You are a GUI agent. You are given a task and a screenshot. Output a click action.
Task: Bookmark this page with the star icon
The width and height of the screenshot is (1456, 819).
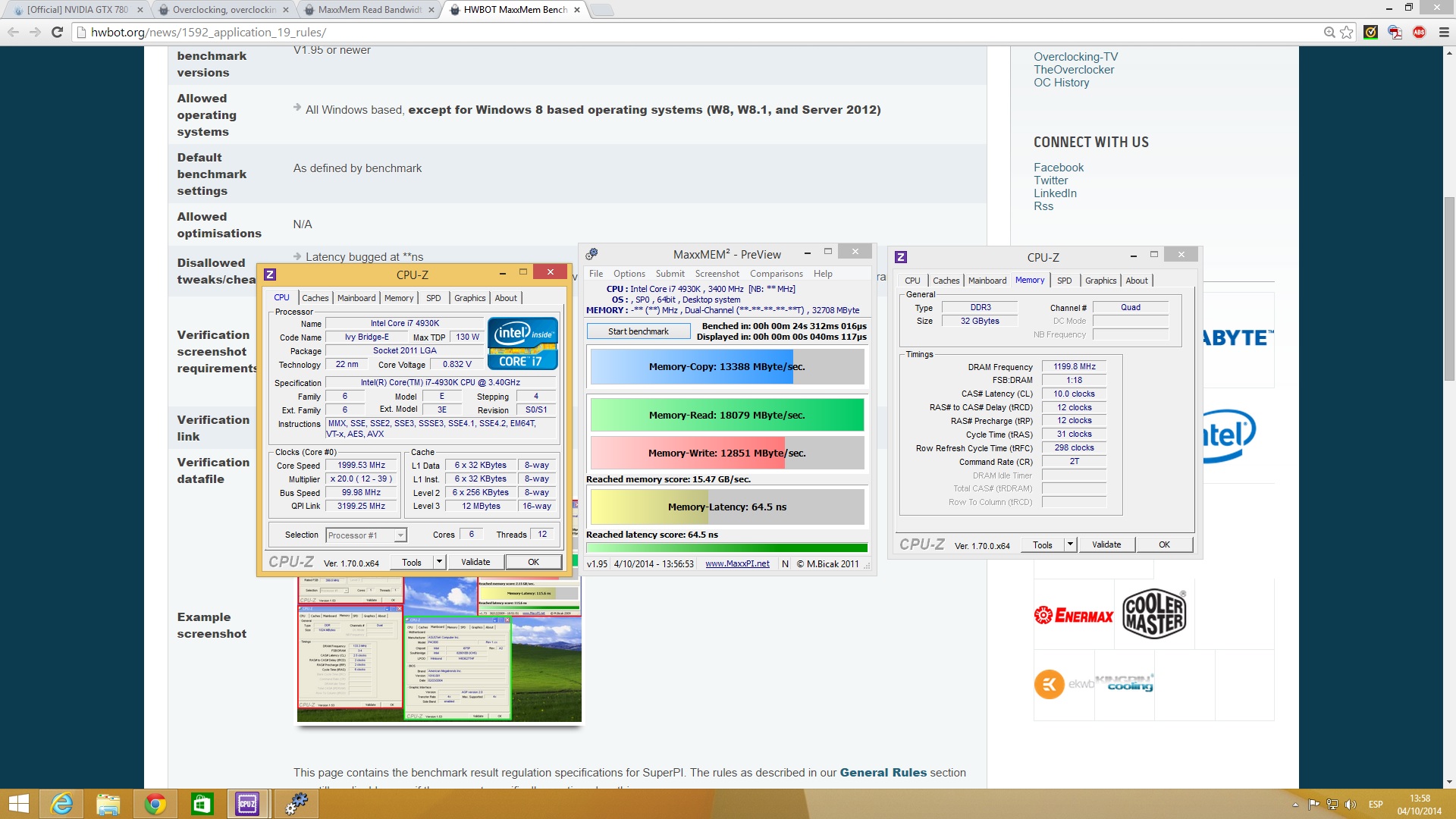pos(1347,32)
